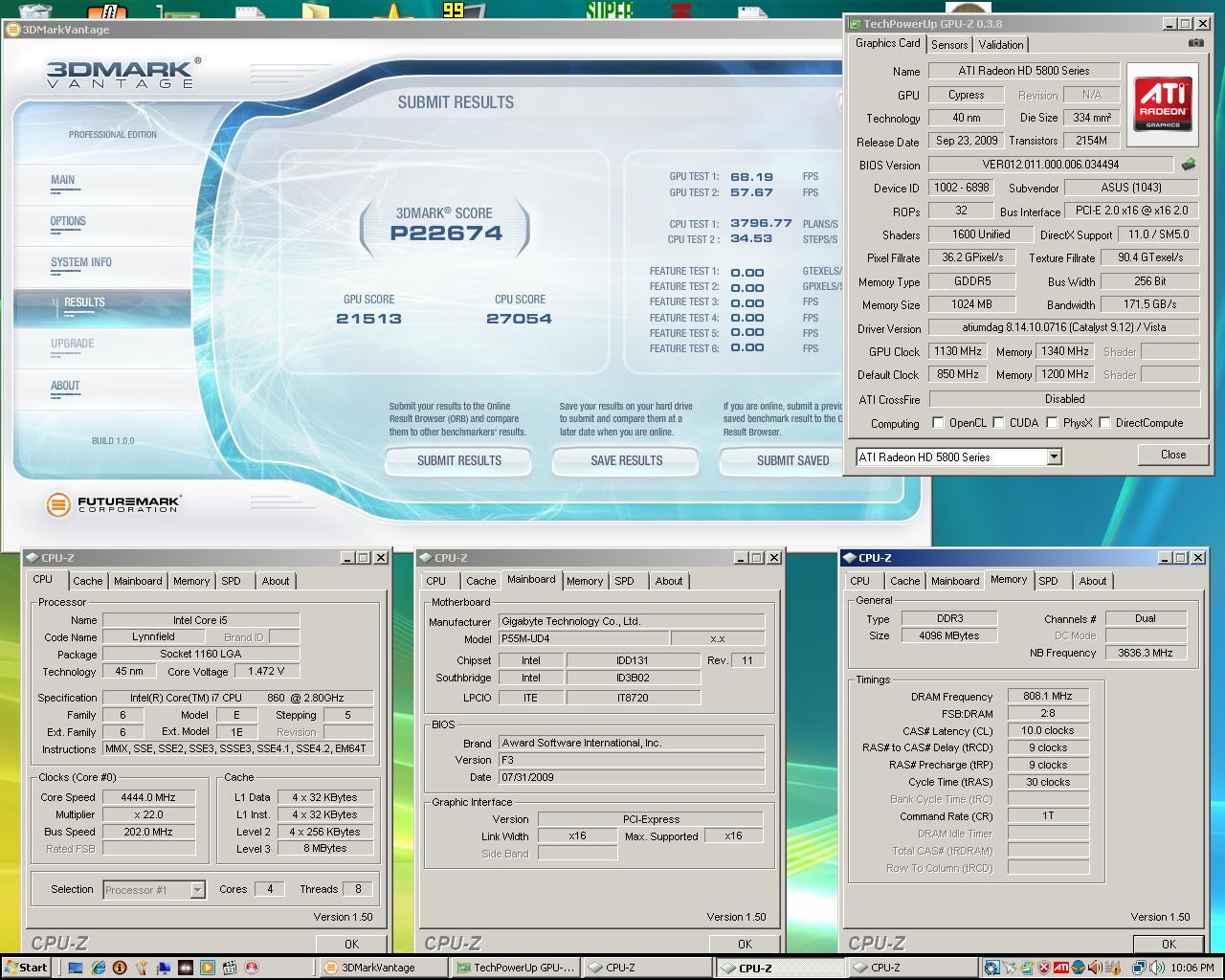Click the SUBMIT RESULTS button
This screenshot has width=1225, height=980.
pos(458,460)
